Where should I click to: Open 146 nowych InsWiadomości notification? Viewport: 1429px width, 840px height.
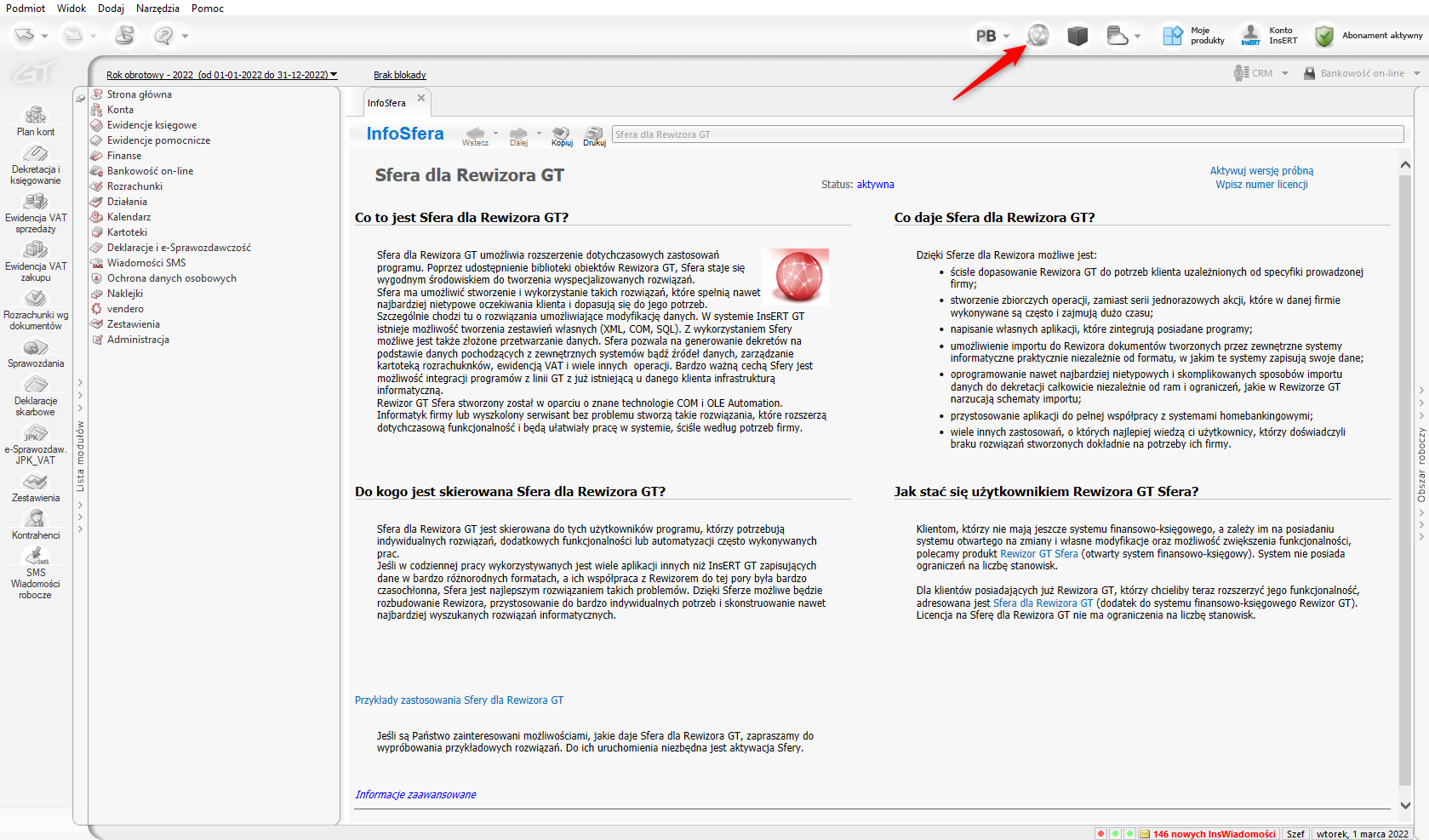[1209, 834]
